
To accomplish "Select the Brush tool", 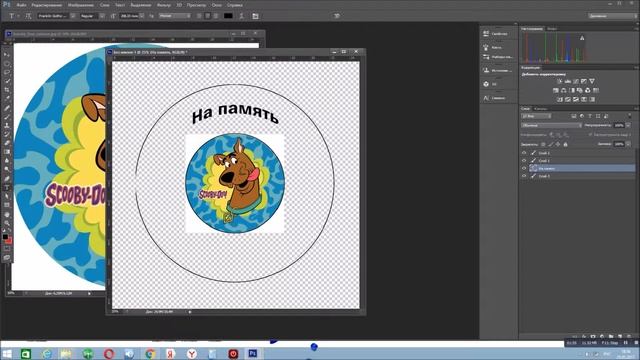I will [7, 117].
